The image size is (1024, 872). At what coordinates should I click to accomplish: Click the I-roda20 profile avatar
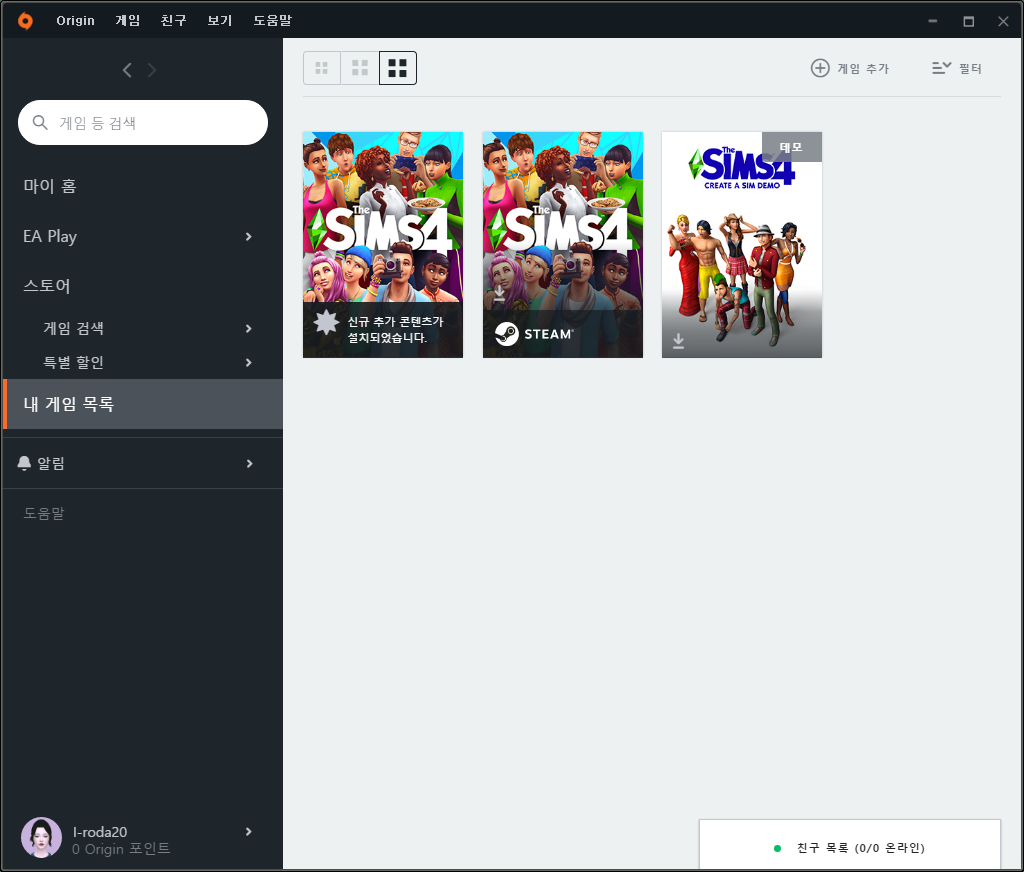[x=41, y=837]
